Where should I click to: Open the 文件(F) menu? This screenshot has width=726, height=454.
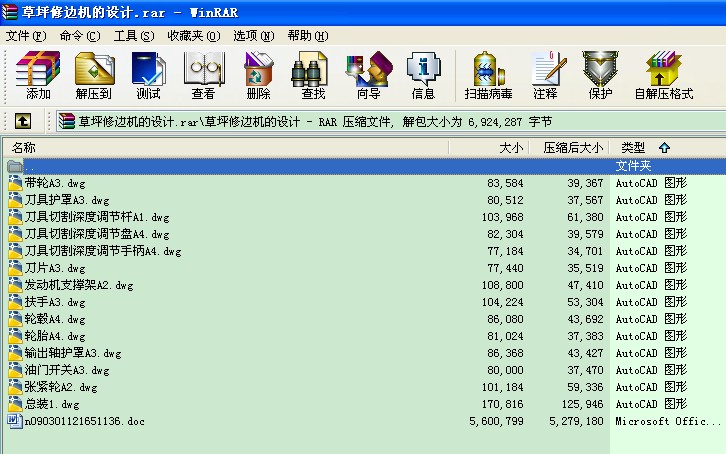click(26, 36)
